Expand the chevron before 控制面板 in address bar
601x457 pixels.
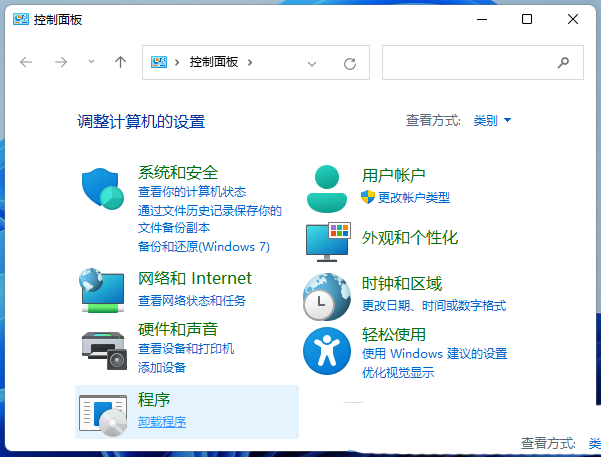(x=177, y=62)
